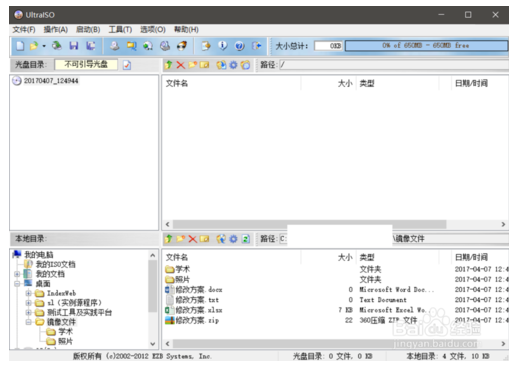The width and height of the screenshot is (518, 371).
Task: Create a new ISO with New icon
Action: (20, 46)
